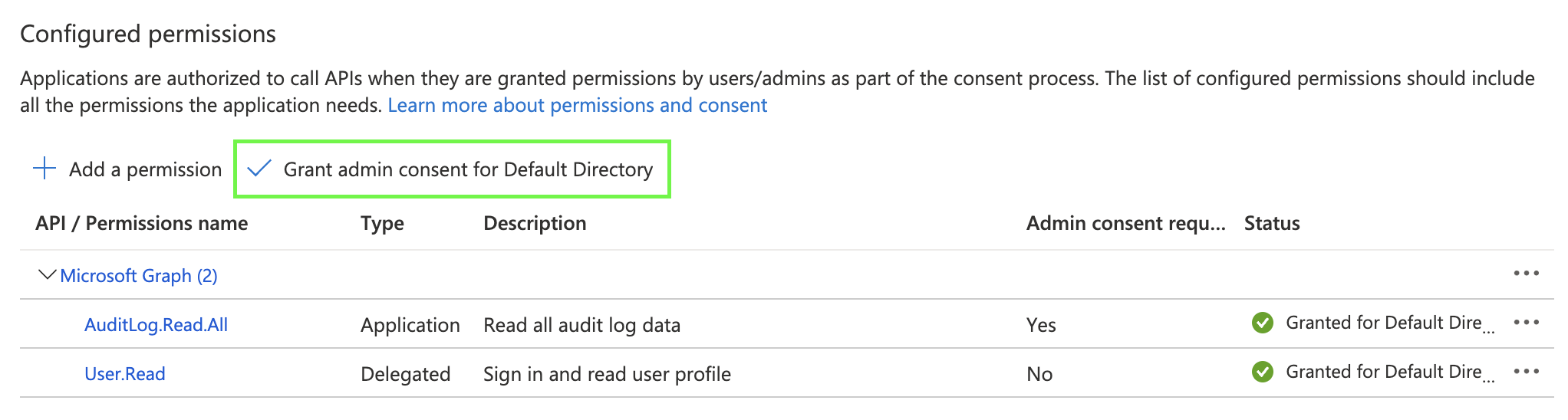The width and height of the screenshot is (1568, 420).
Task: Click Granted for Default Directory status on User.Read
Action: (1383, 372)
